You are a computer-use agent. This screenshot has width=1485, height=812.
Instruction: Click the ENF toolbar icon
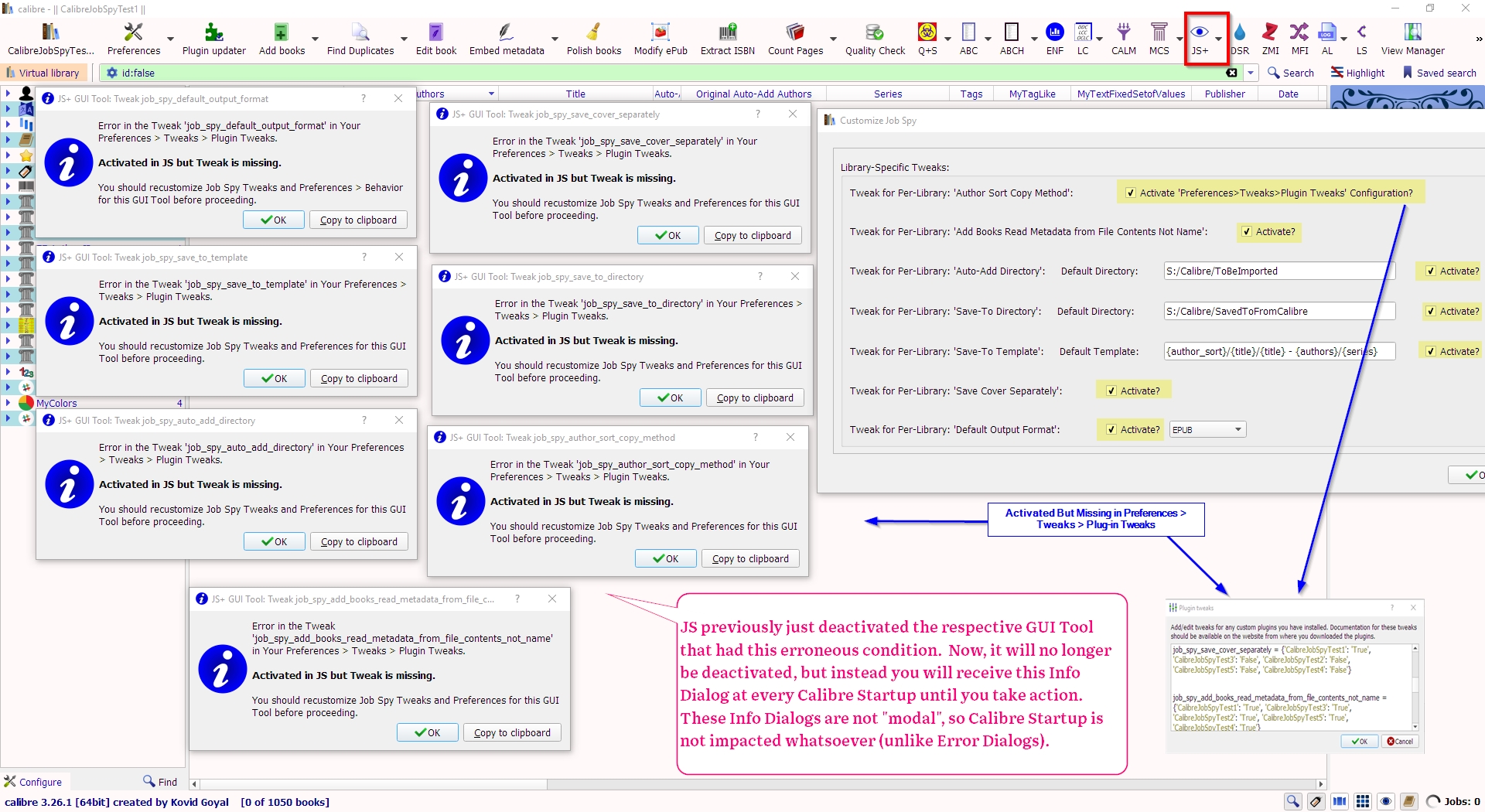[x=1055, y=39]
